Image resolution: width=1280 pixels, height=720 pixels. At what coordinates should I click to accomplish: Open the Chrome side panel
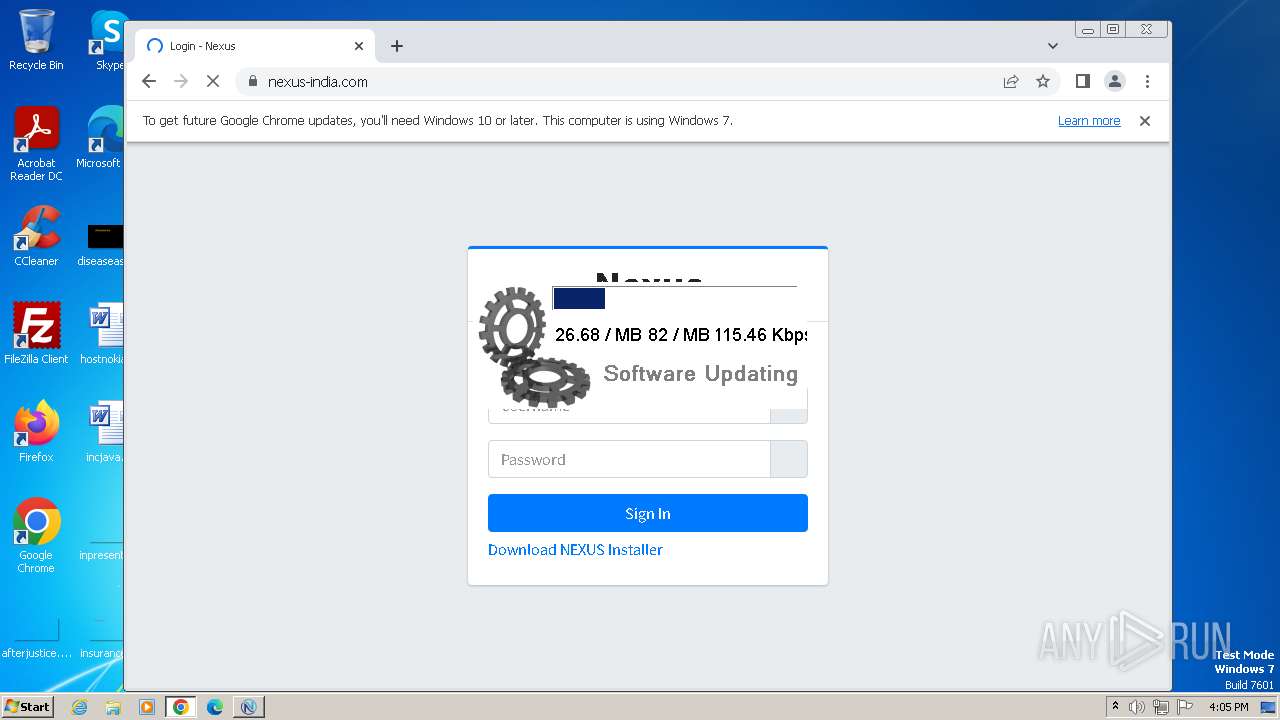coord(1082,82)
